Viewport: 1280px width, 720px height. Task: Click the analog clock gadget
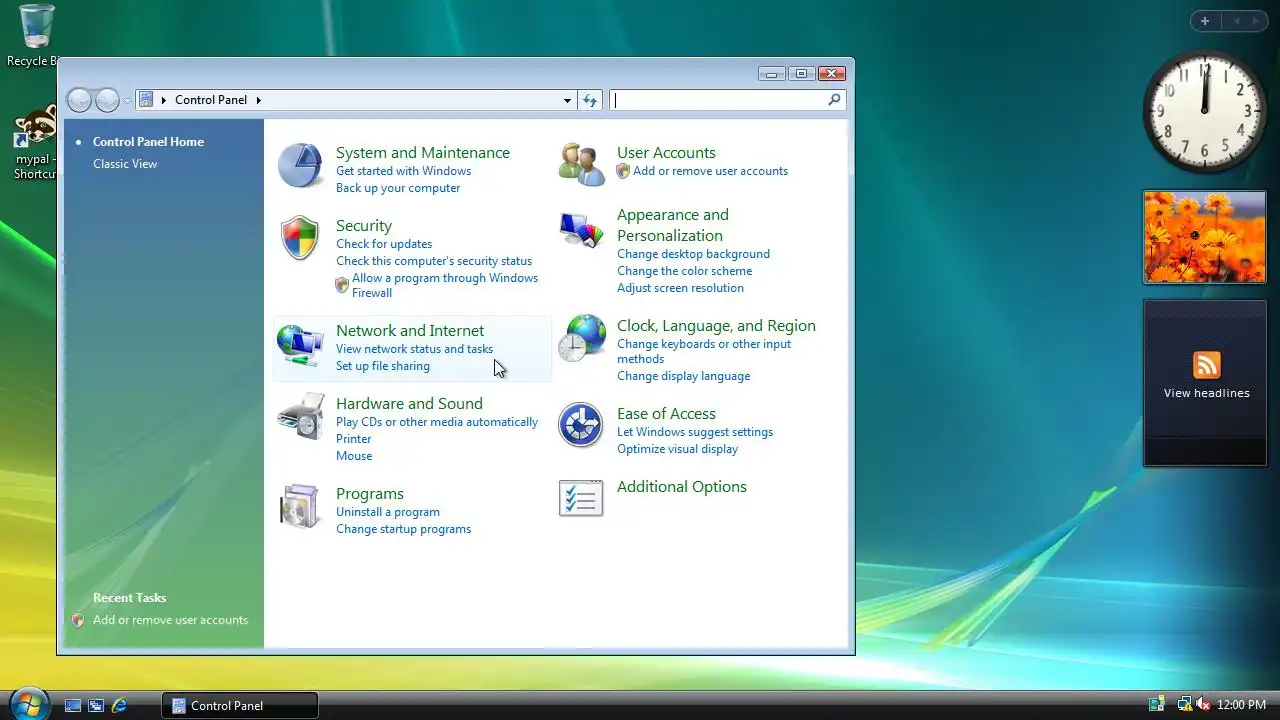coord(1205,112)
